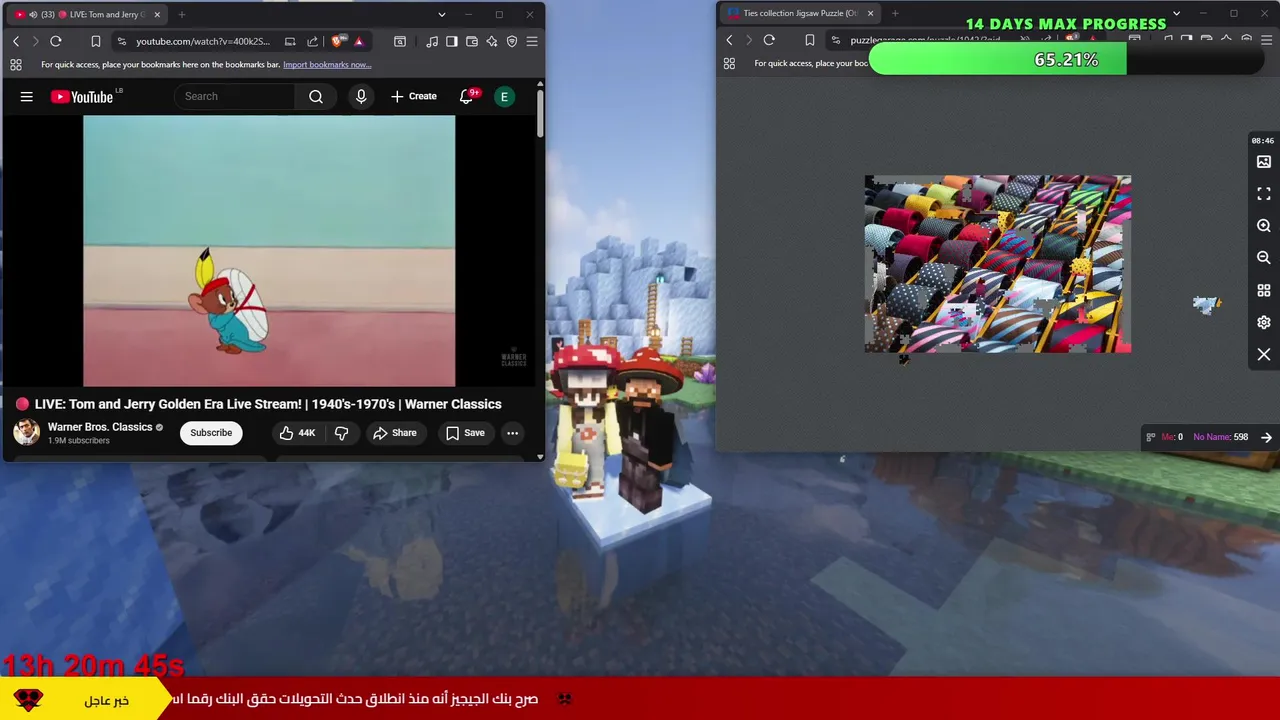Click the youtube.com address bar
This screenshot has width=1280, height=720.
click(x=203, y=41)
